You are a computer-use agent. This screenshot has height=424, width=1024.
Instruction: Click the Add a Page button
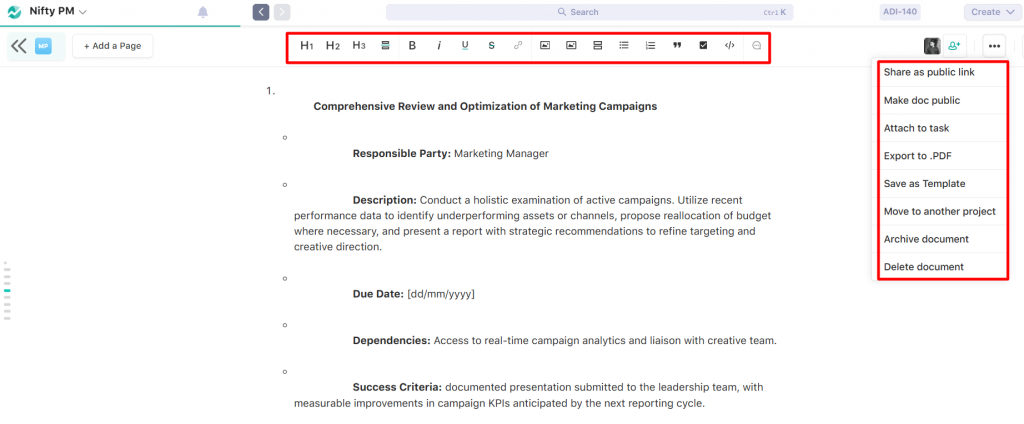112,46
